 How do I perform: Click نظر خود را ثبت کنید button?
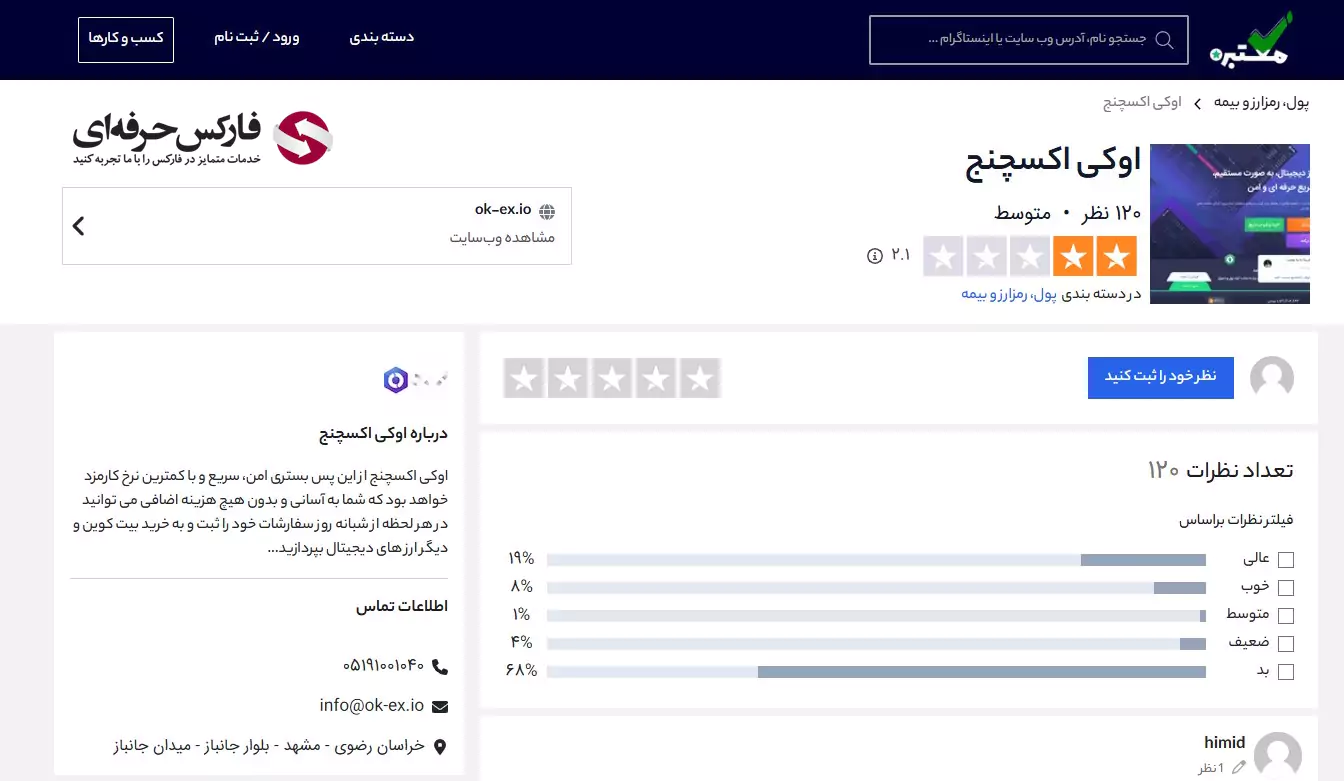coord(1161,377)
